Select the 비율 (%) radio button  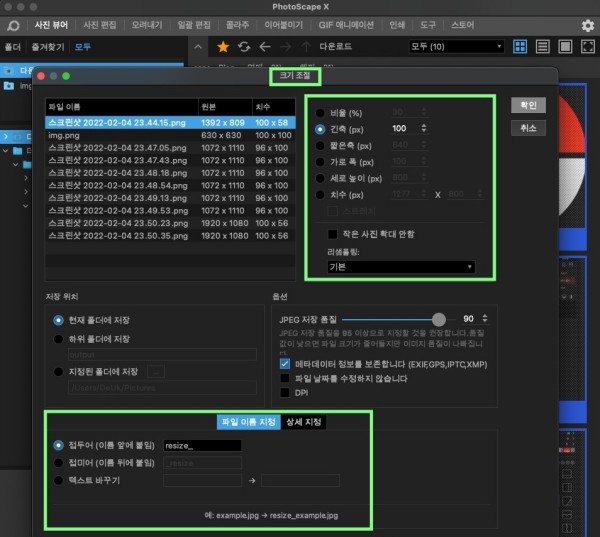pyautogui.click(x=320, y=113)
